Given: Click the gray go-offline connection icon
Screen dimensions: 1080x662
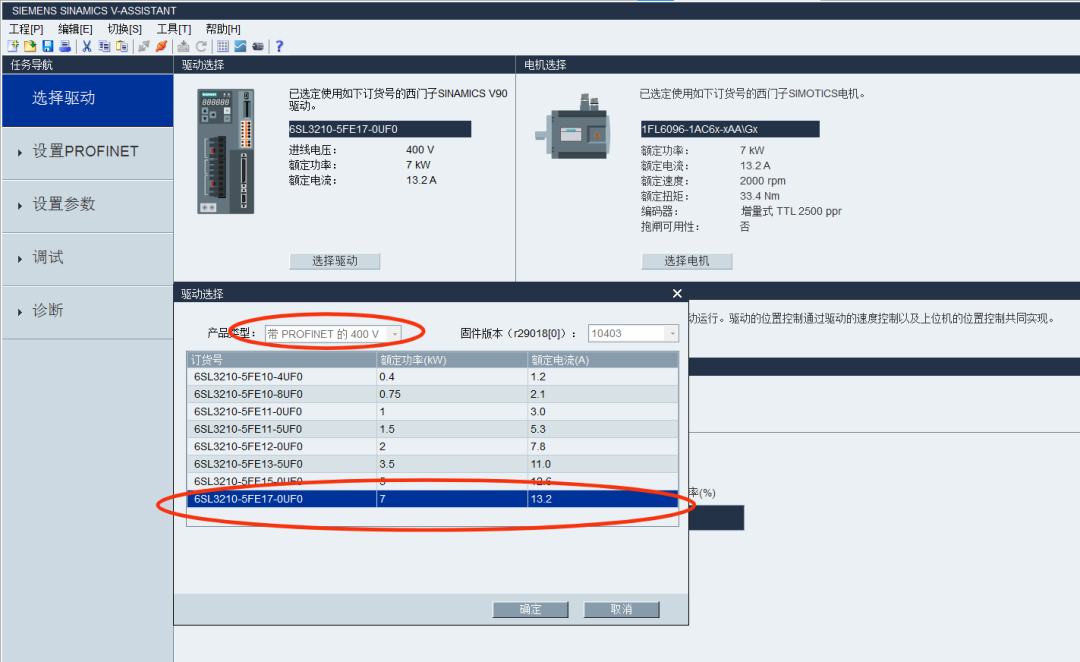Looking at the screenshot, I should 144,46.
